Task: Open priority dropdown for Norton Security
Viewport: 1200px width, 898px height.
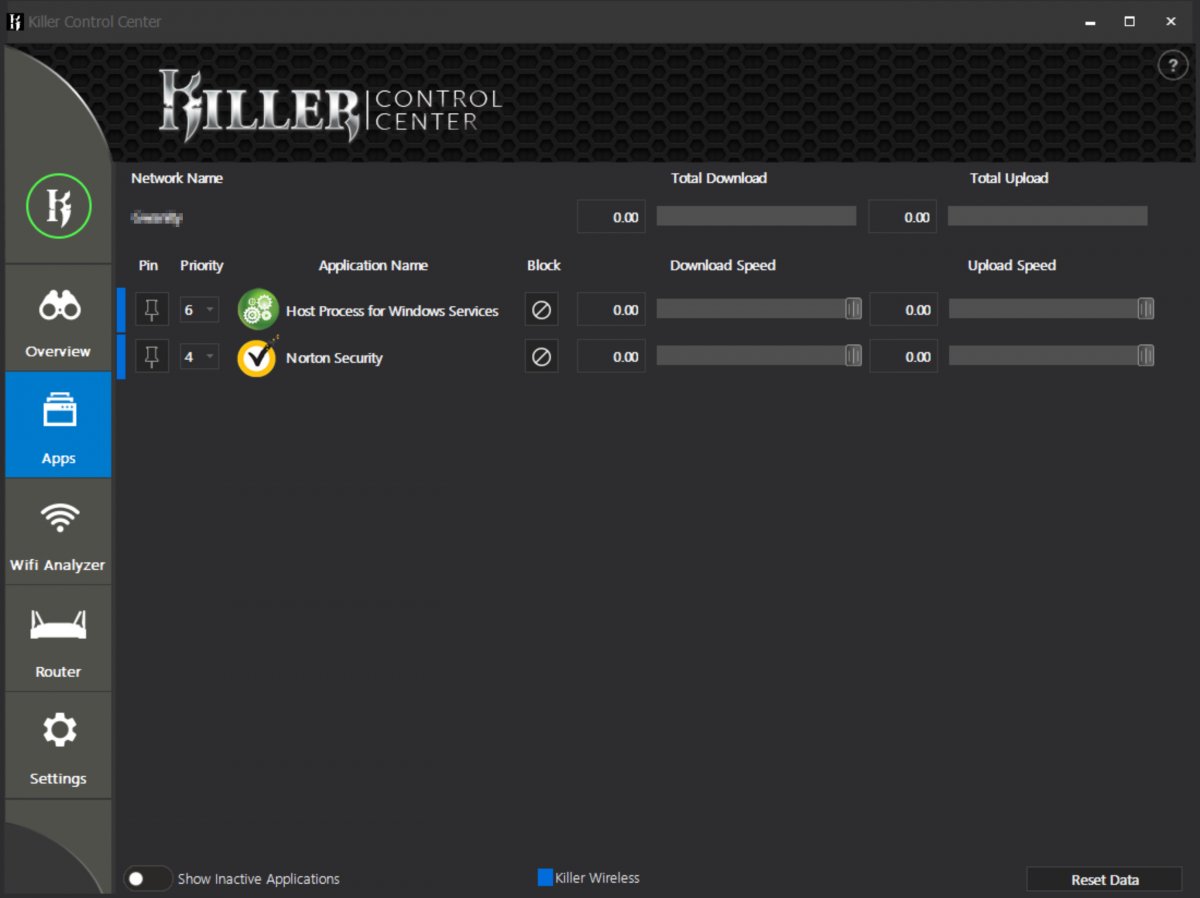Action: pos(199,357)
